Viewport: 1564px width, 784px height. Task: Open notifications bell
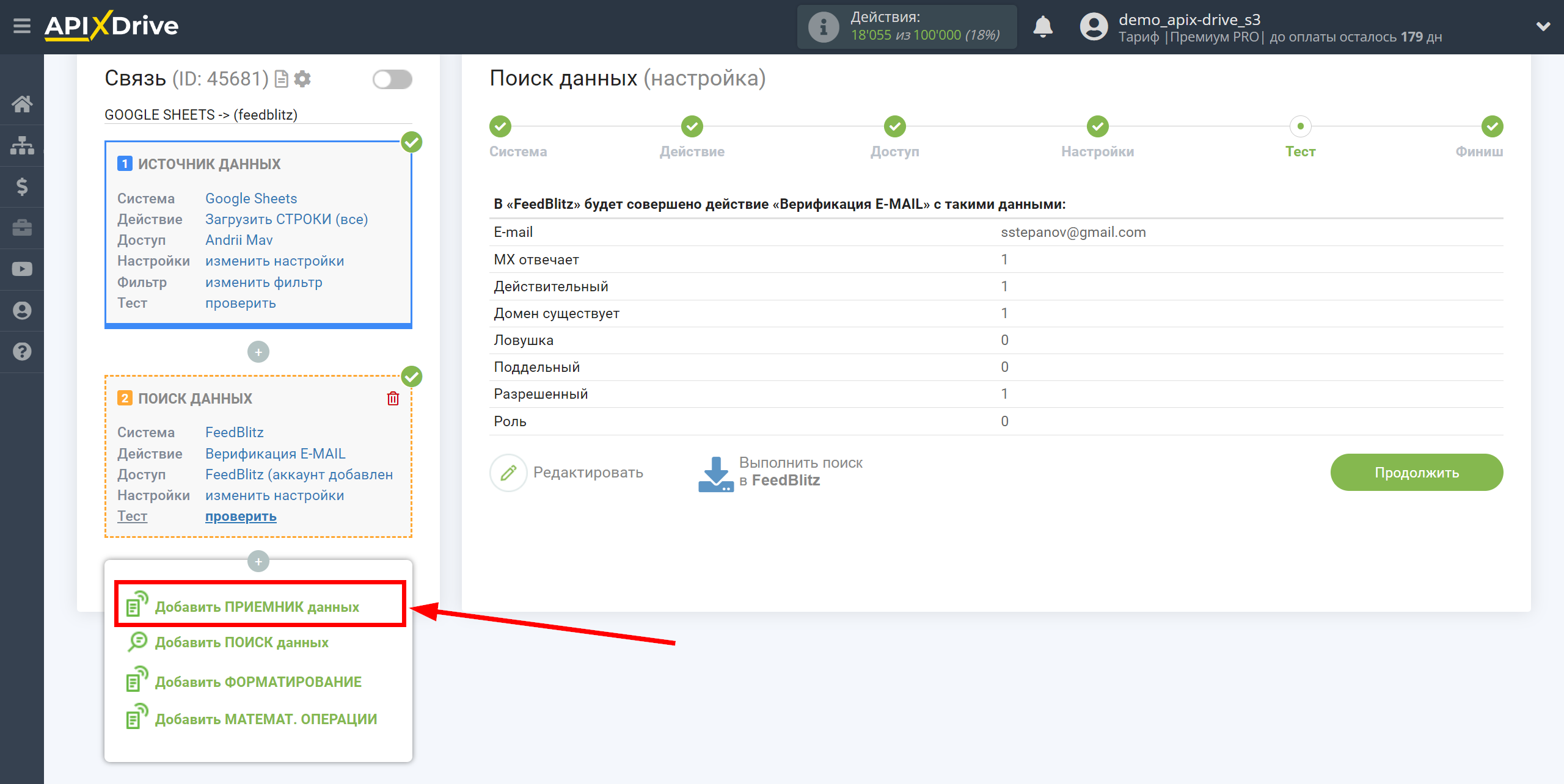click(1043, 27)
